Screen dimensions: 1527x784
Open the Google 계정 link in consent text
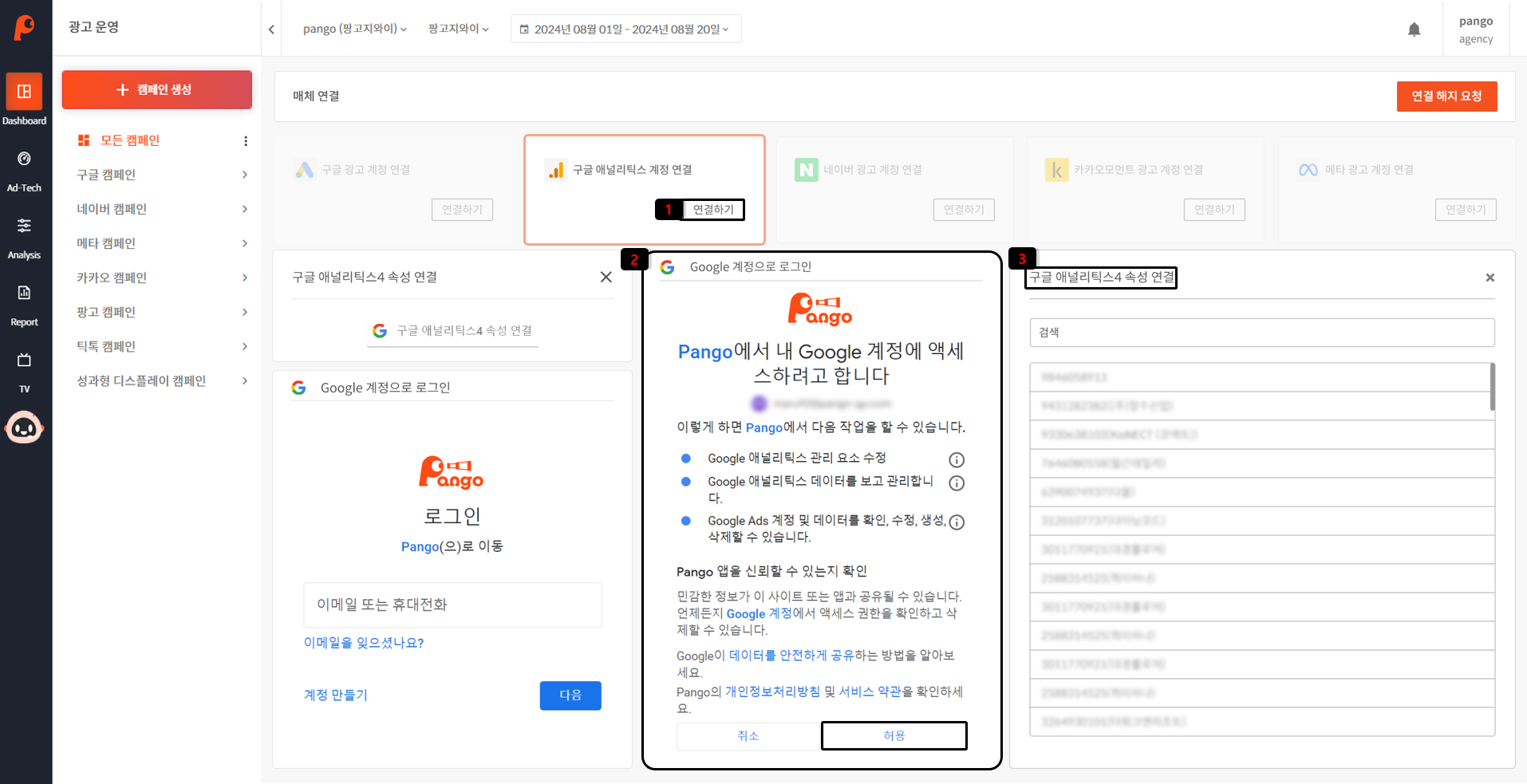click(759, 613)
